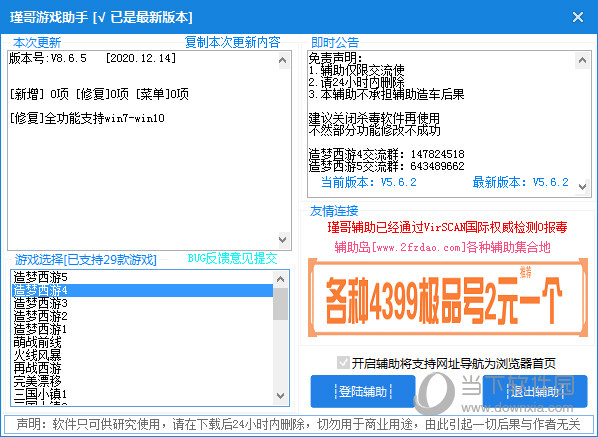598x437 pixels.
Task: Click the red VirSCAN国际权威检测 link text
Action: (447, 227)
